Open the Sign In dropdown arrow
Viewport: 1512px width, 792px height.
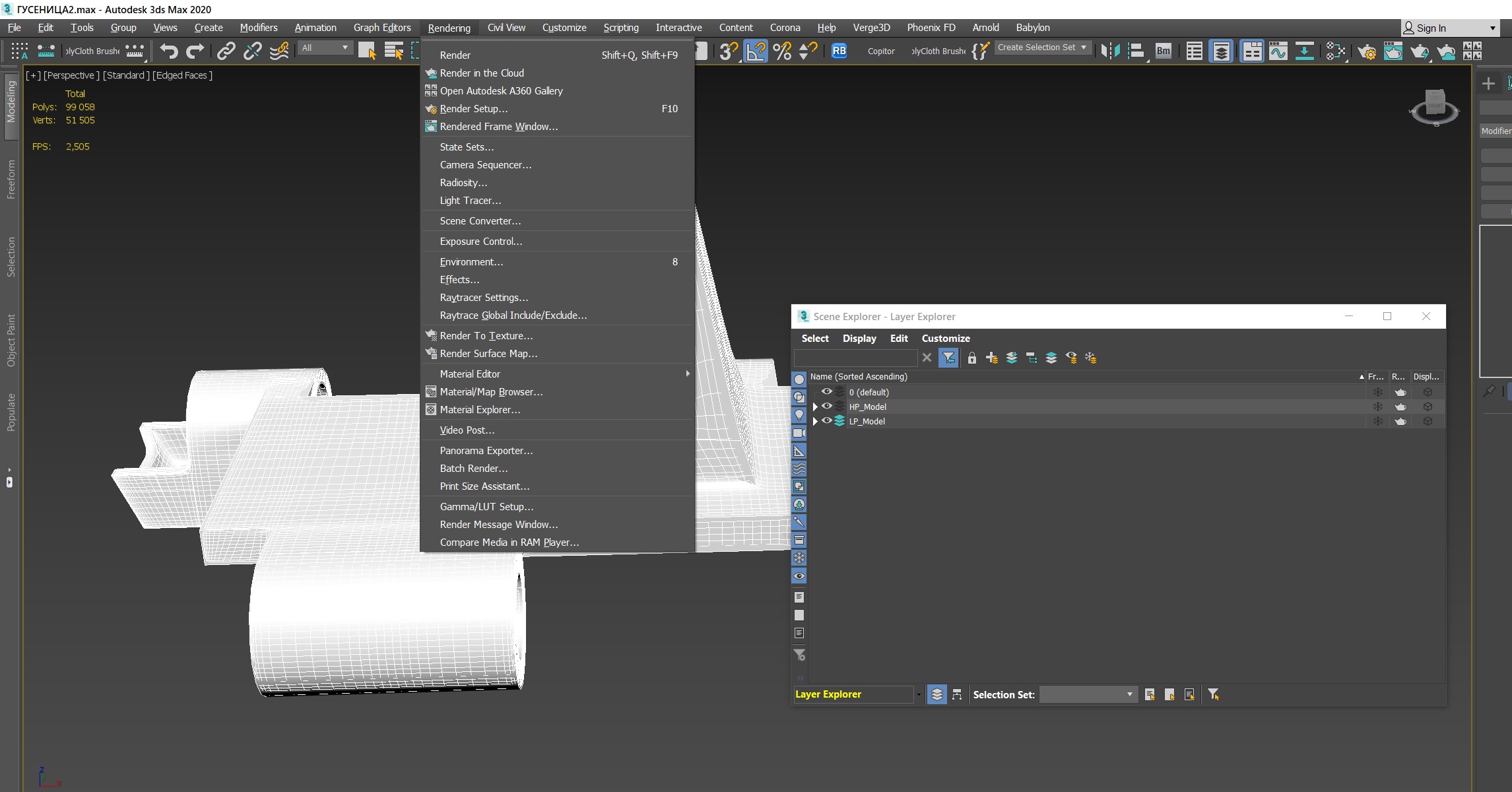pos(1492,28)
